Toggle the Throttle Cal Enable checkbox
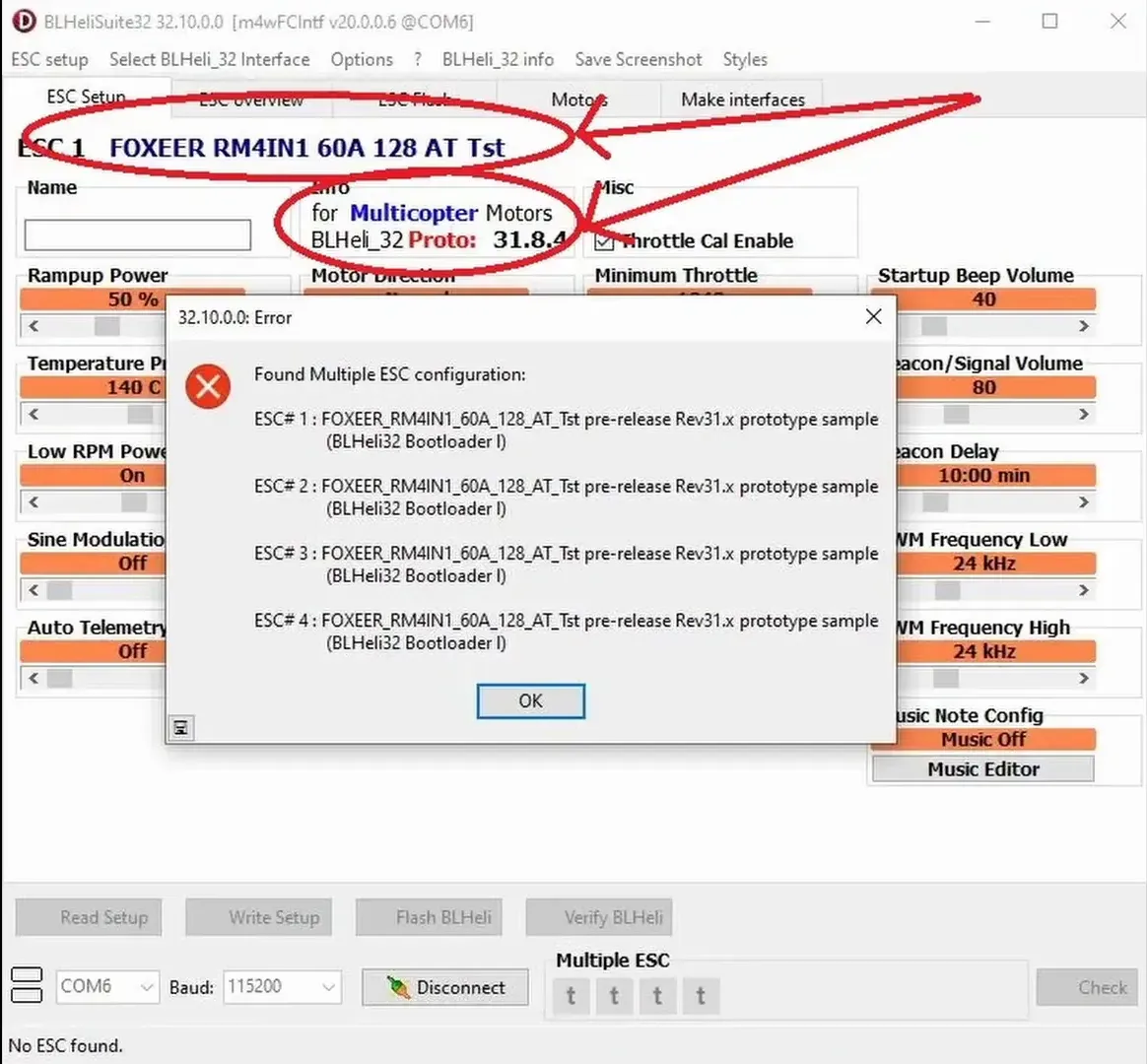This screenshot has height=1064, width=1147. click(x=604, y=241)
